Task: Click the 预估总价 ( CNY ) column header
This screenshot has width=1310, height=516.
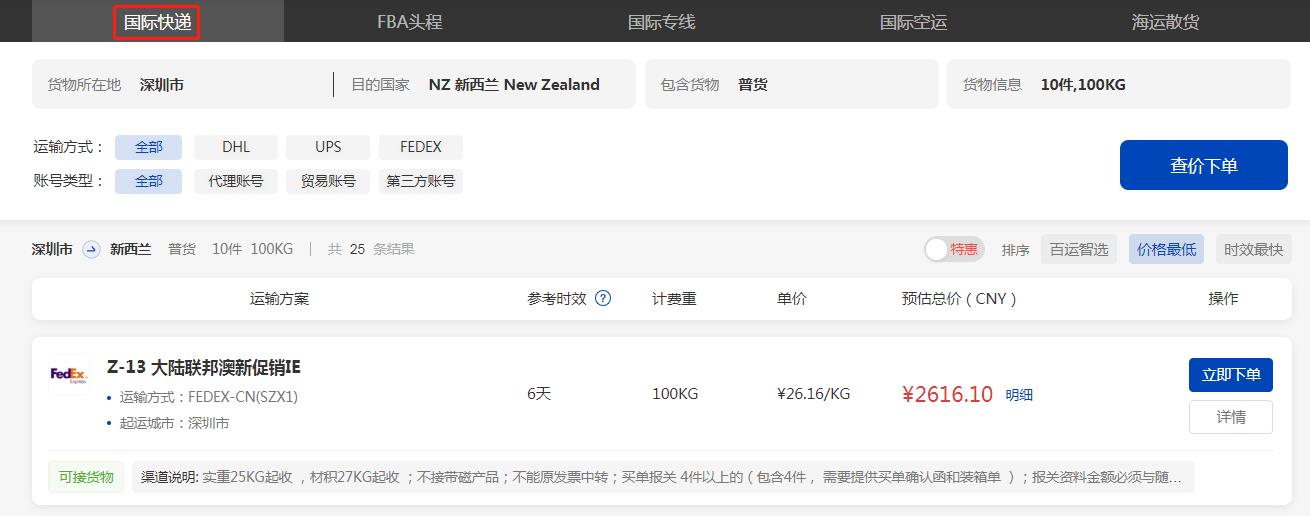Action: (x=959, y=299)
